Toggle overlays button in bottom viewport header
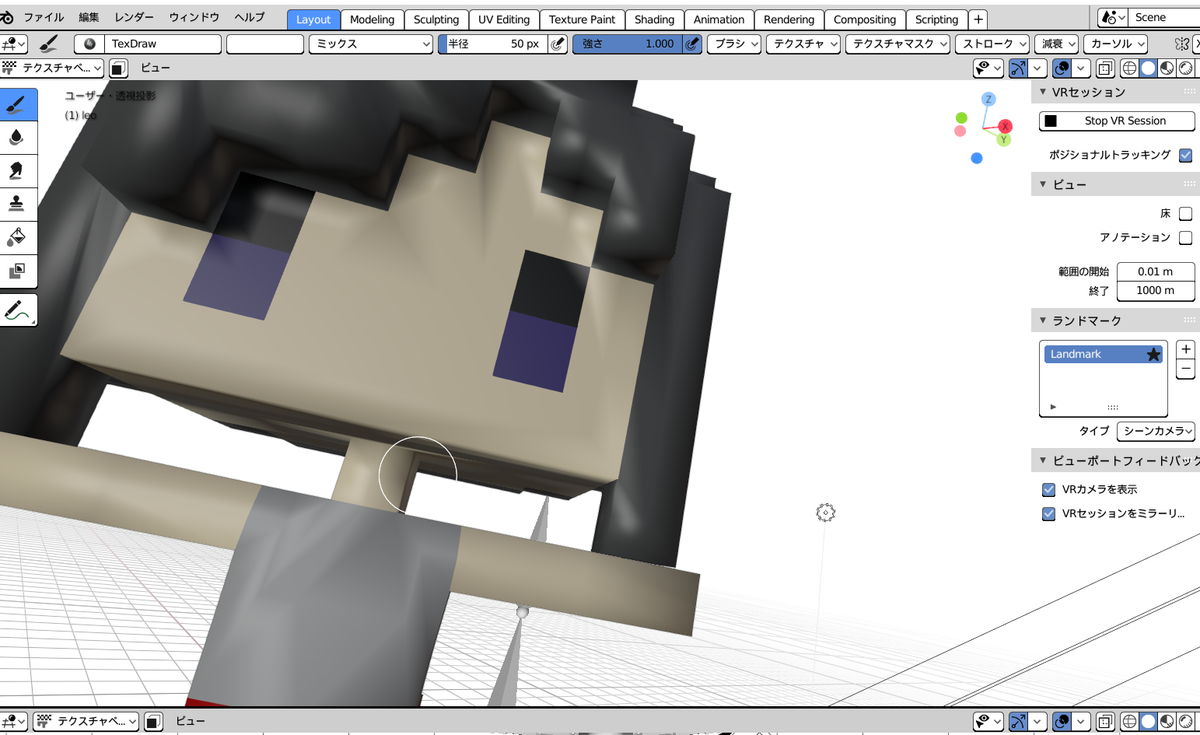 coord(1063,721)
